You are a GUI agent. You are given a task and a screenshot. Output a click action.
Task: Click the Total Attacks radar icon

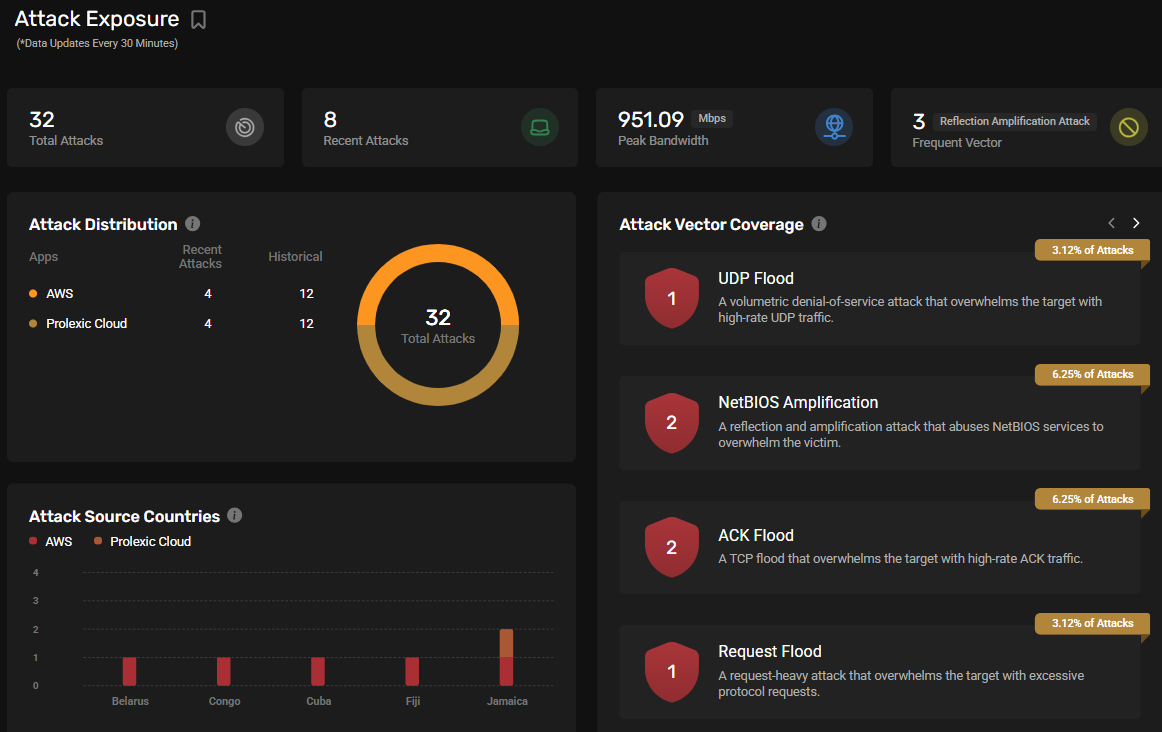coord(245,127)
